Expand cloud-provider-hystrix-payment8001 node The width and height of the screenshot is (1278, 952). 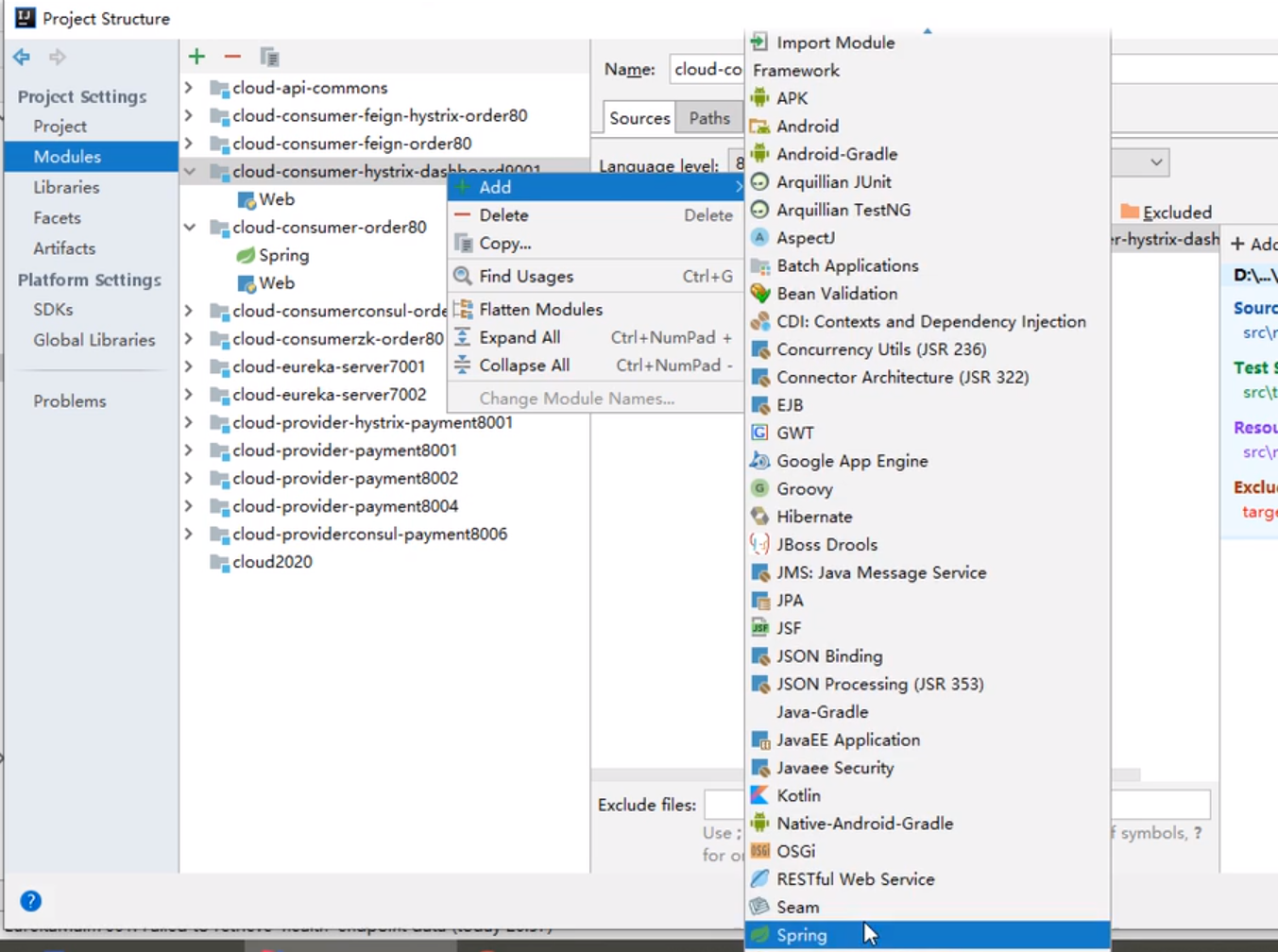[189, 422]
